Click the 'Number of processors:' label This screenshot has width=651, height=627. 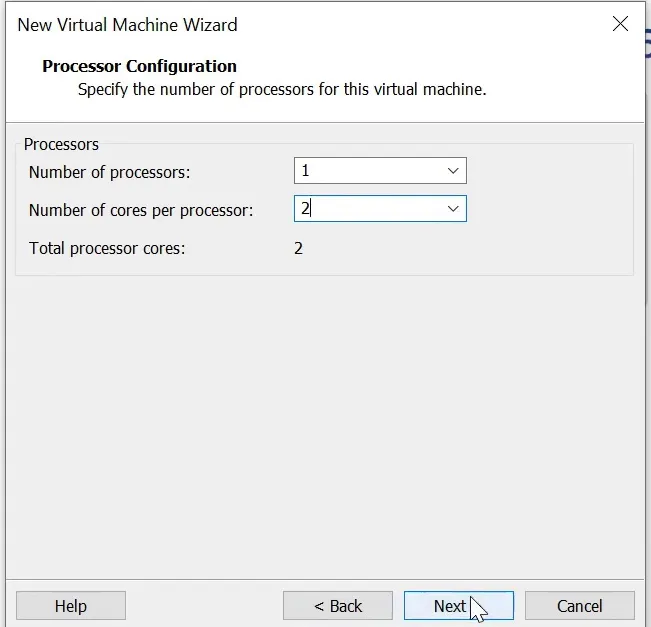pyautogui.click(x=109, y=172)
